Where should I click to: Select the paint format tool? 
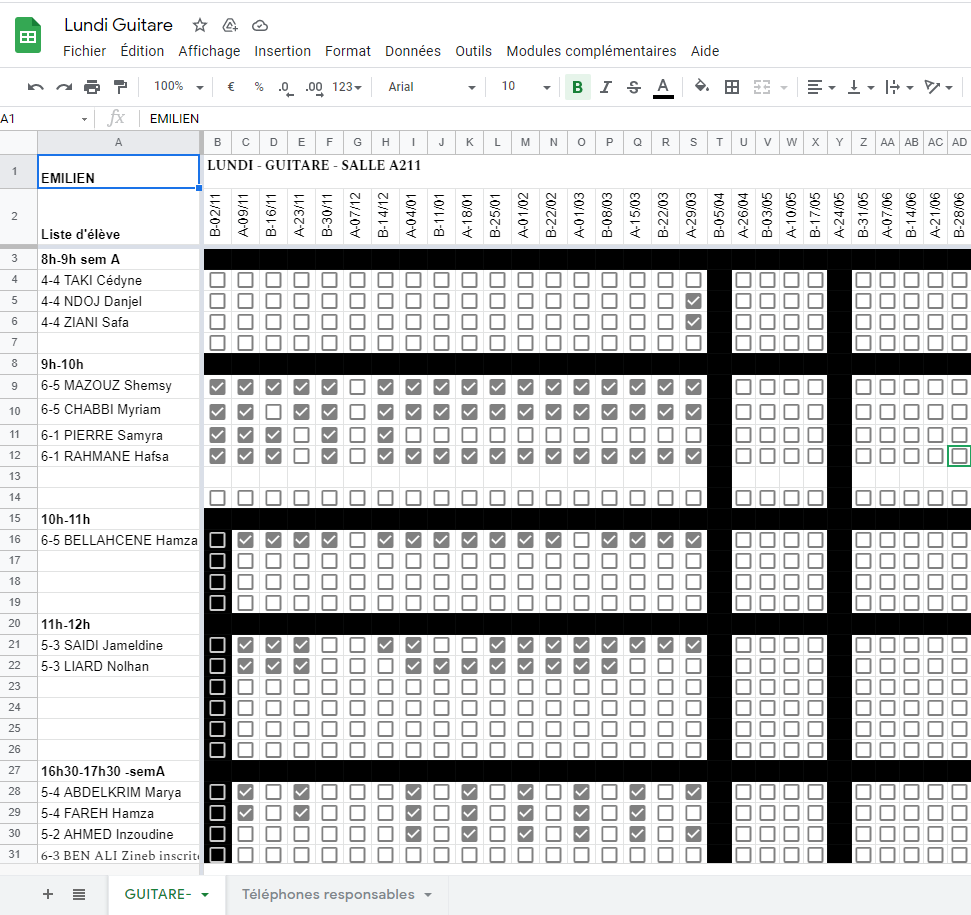(120, 87)
